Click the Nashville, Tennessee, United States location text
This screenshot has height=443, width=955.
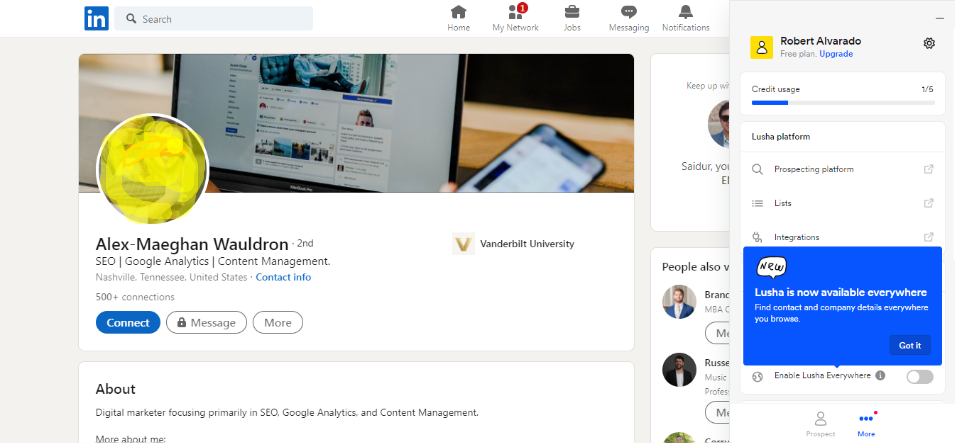171,277
